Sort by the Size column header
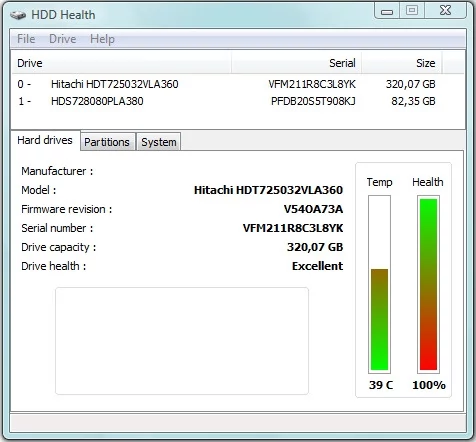This screenshot has height=442, width=476. pos(402,63)
